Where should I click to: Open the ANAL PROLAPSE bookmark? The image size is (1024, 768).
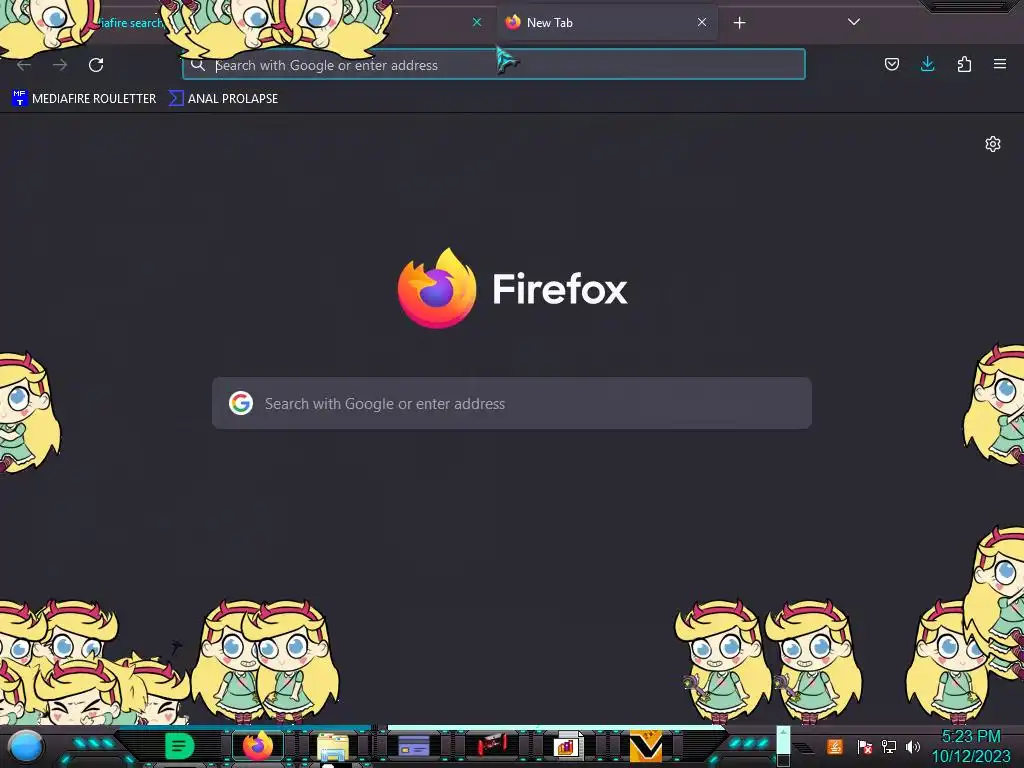223,99
